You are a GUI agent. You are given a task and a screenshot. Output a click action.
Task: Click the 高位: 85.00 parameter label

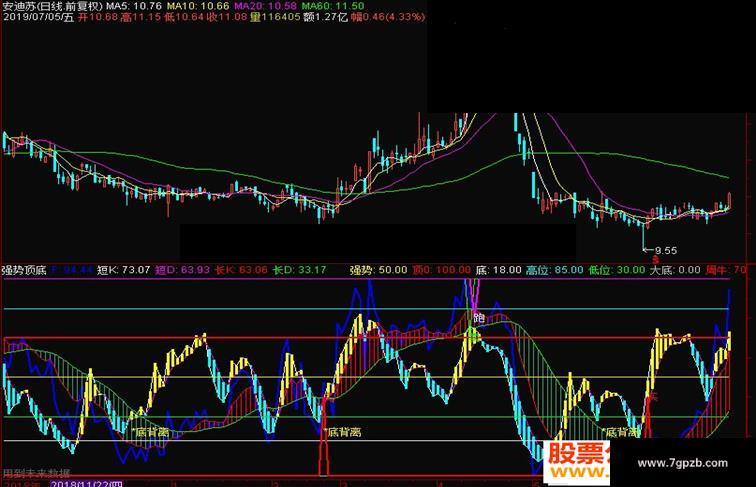(x=554, y=270)
